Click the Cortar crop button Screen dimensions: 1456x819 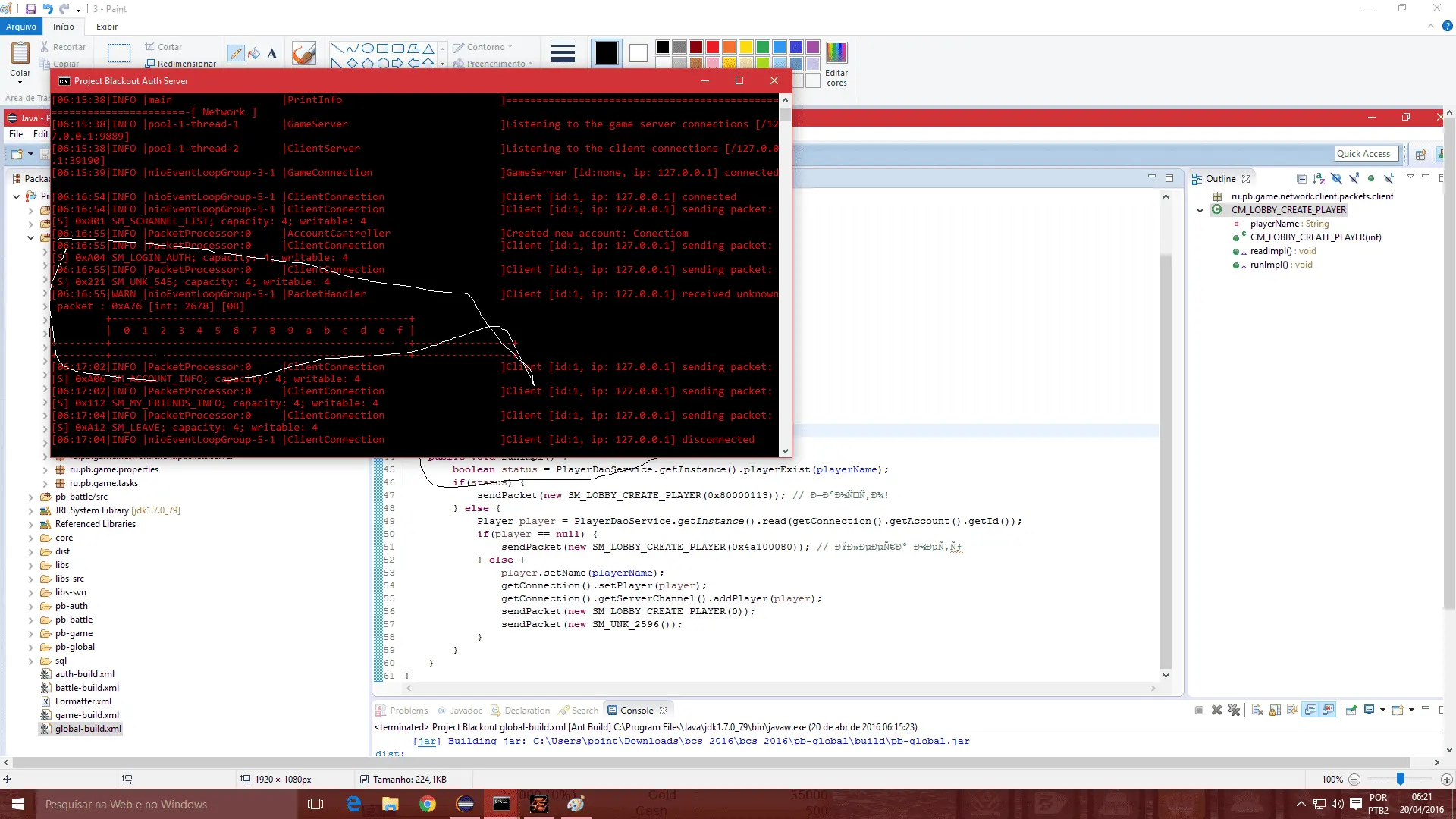point(164,47)
